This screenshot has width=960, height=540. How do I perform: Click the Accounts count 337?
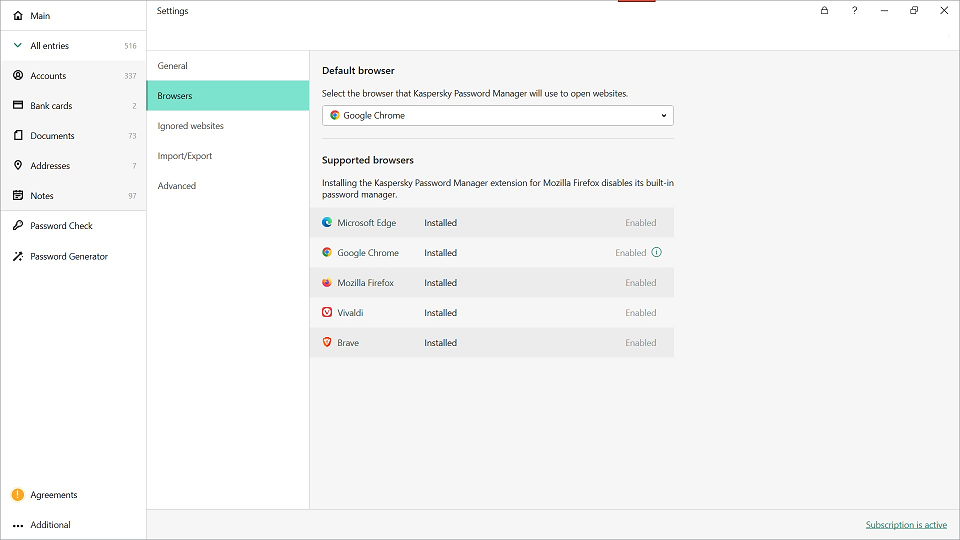(130, 76)
